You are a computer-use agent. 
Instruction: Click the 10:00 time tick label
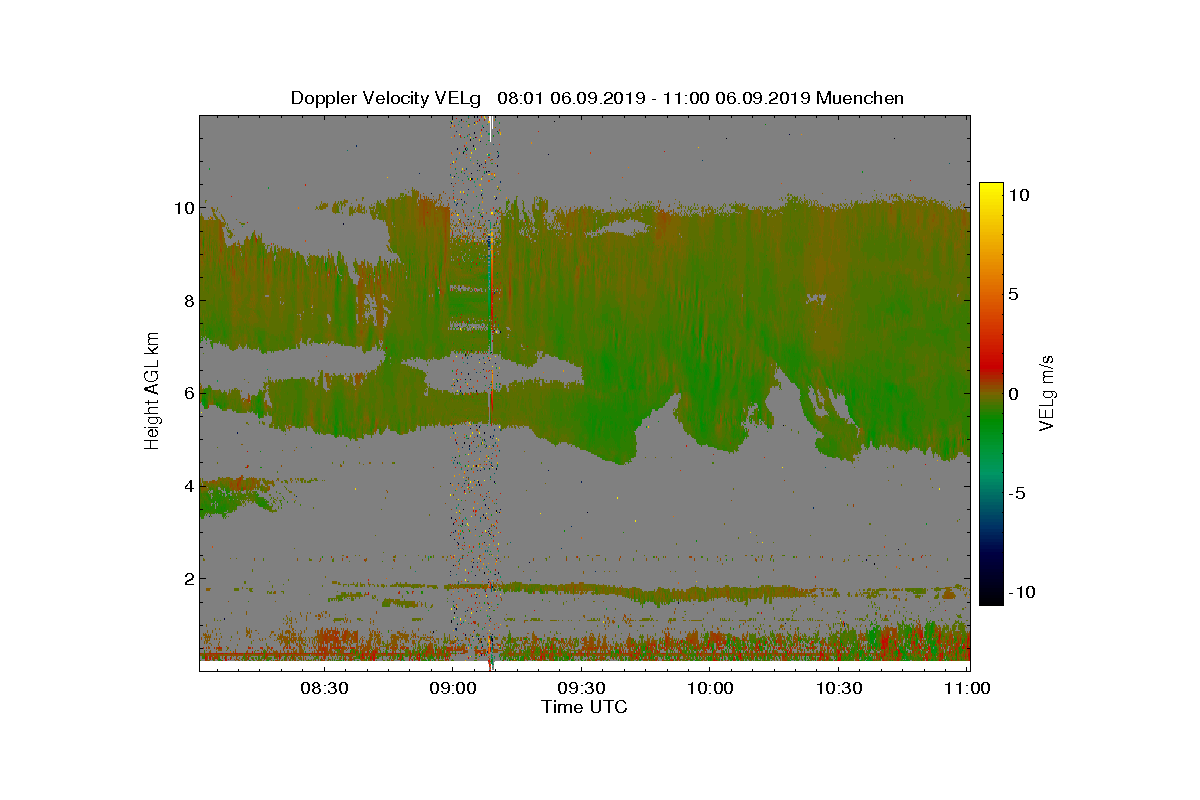pos(711,688)
